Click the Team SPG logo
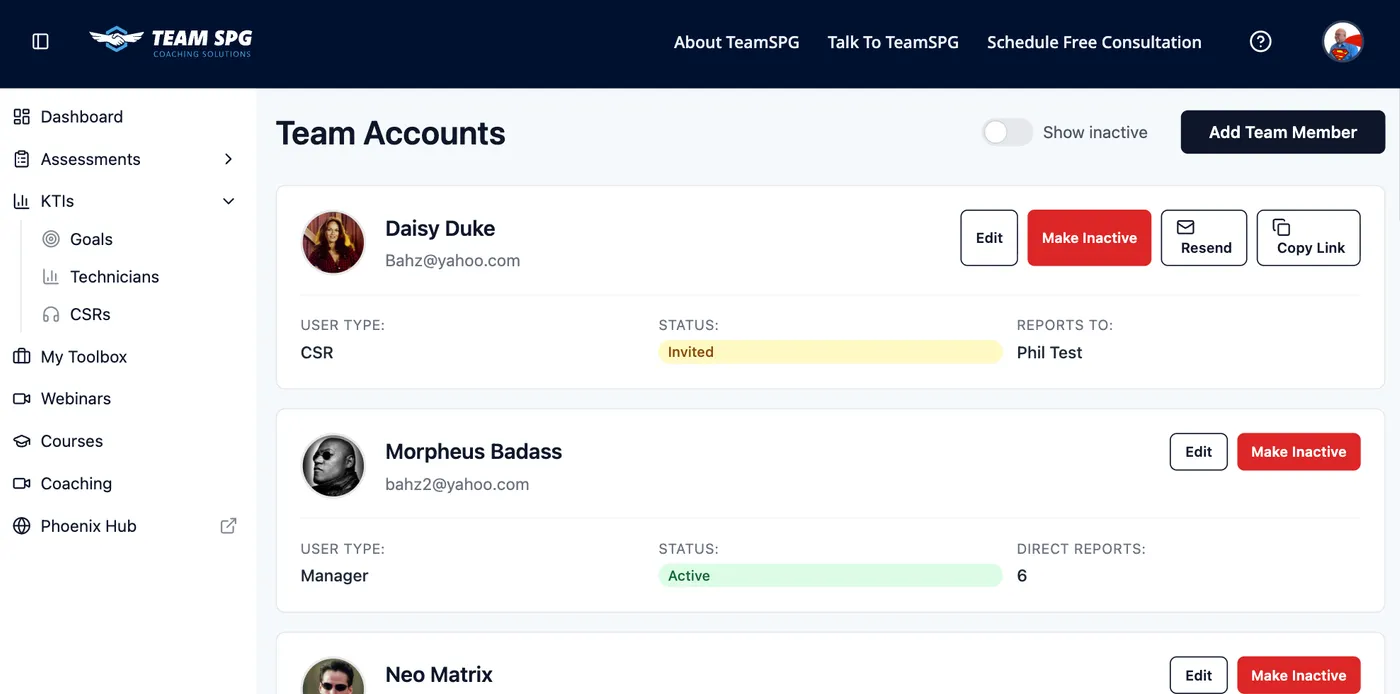This screenshot has height=694, width=1400. pyautogui.click(x=170, y=42)
